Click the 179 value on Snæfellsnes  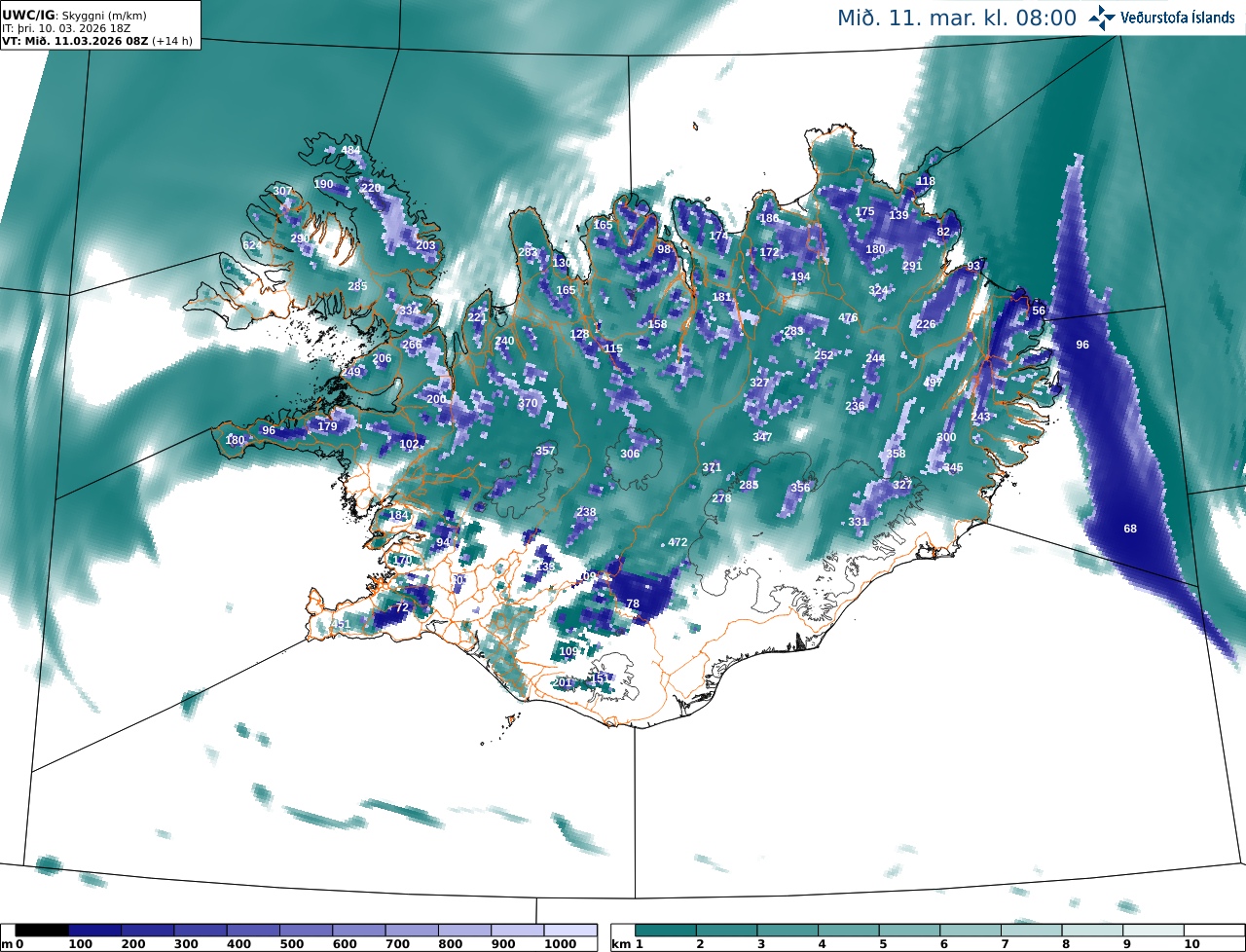[x=327, y=426]
